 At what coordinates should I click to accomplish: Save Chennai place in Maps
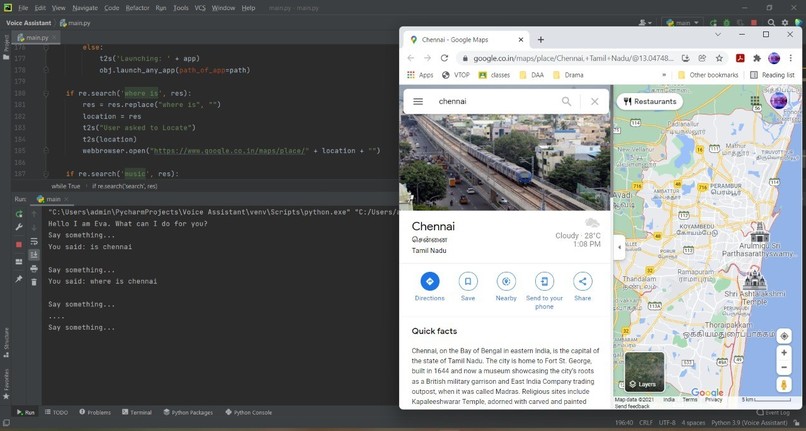click(x=468, y=286)
